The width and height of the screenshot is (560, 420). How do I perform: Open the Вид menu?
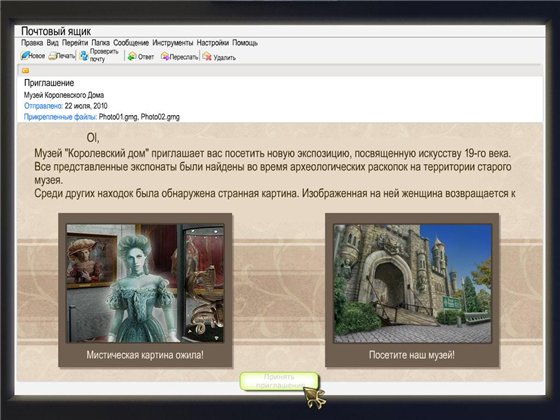coord(52,43)
